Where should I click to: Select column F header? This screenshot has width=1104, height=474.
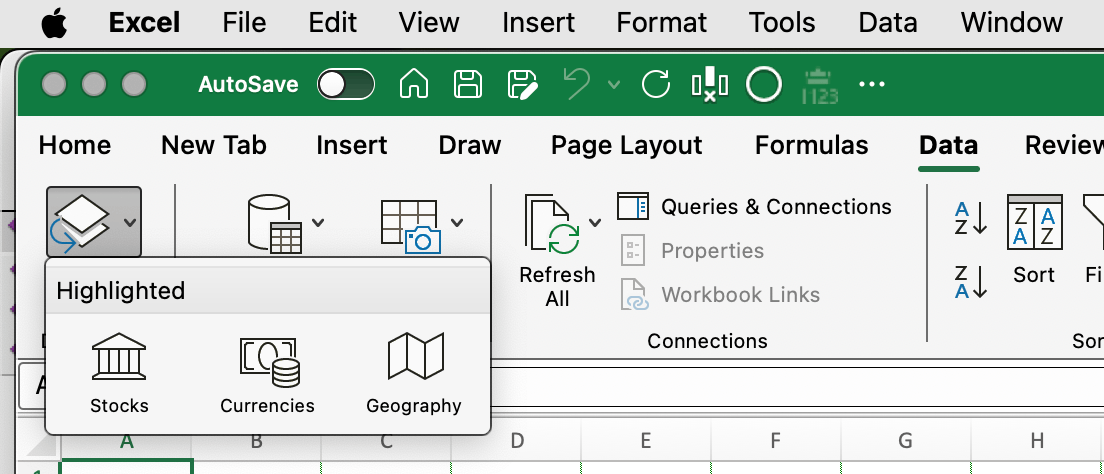click(775, 441)
